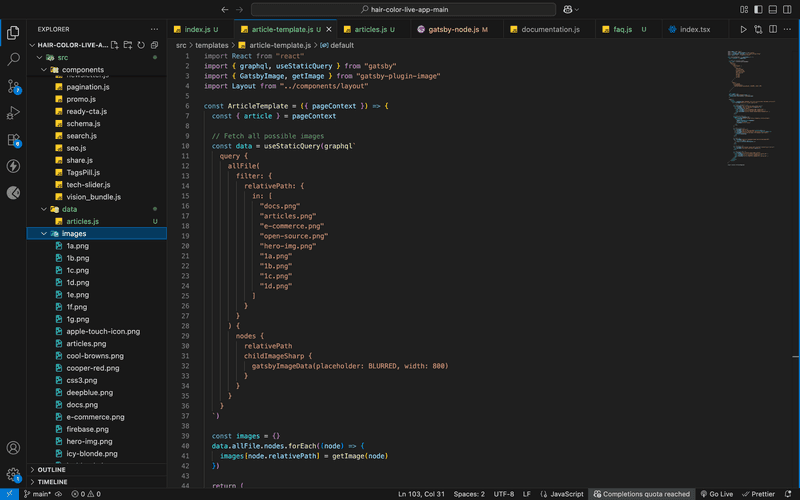Click UTF-8 encoding in status bar
Screen dimensions: 800x500
coord(504,494)
